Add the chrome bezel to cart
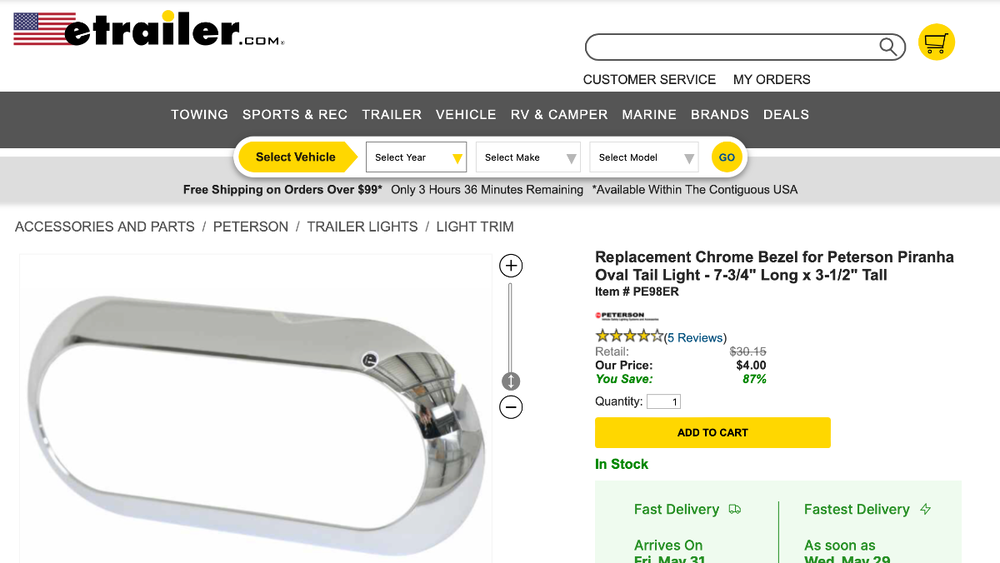 (712, 433)
